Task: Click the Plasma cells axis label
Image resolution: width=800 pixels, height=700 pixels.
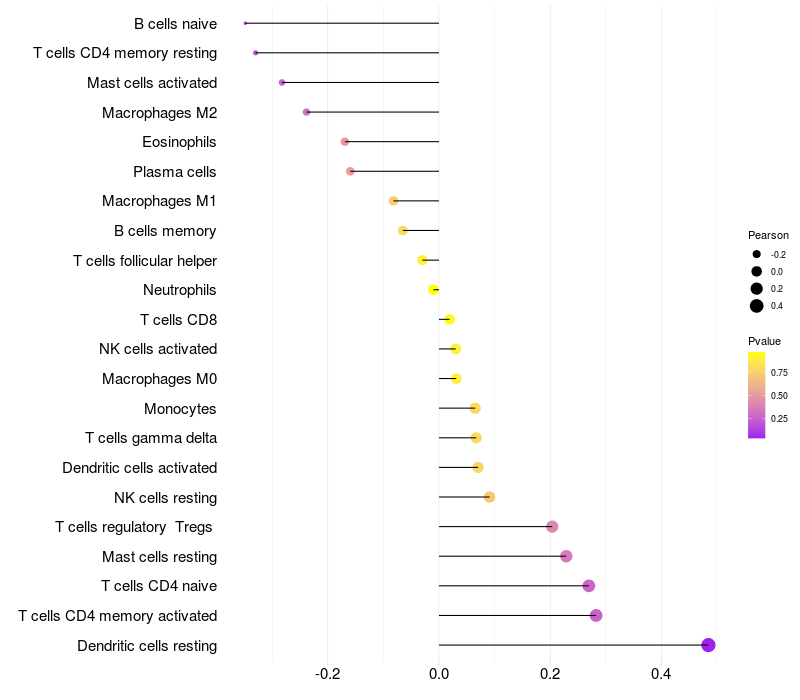Action: [174, 172]
